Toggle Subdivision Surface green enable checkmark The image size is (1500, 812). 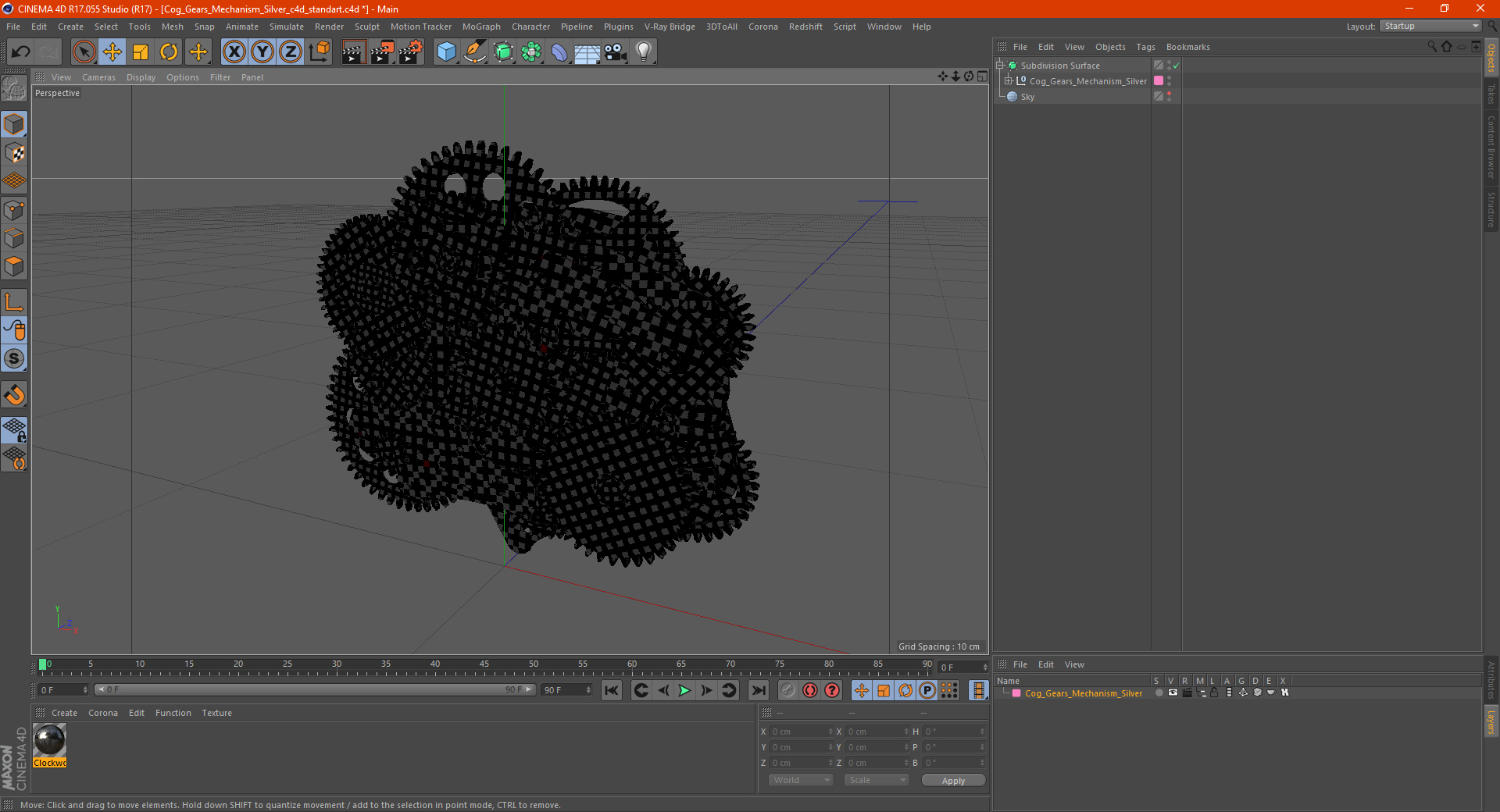click(1176, 66)
